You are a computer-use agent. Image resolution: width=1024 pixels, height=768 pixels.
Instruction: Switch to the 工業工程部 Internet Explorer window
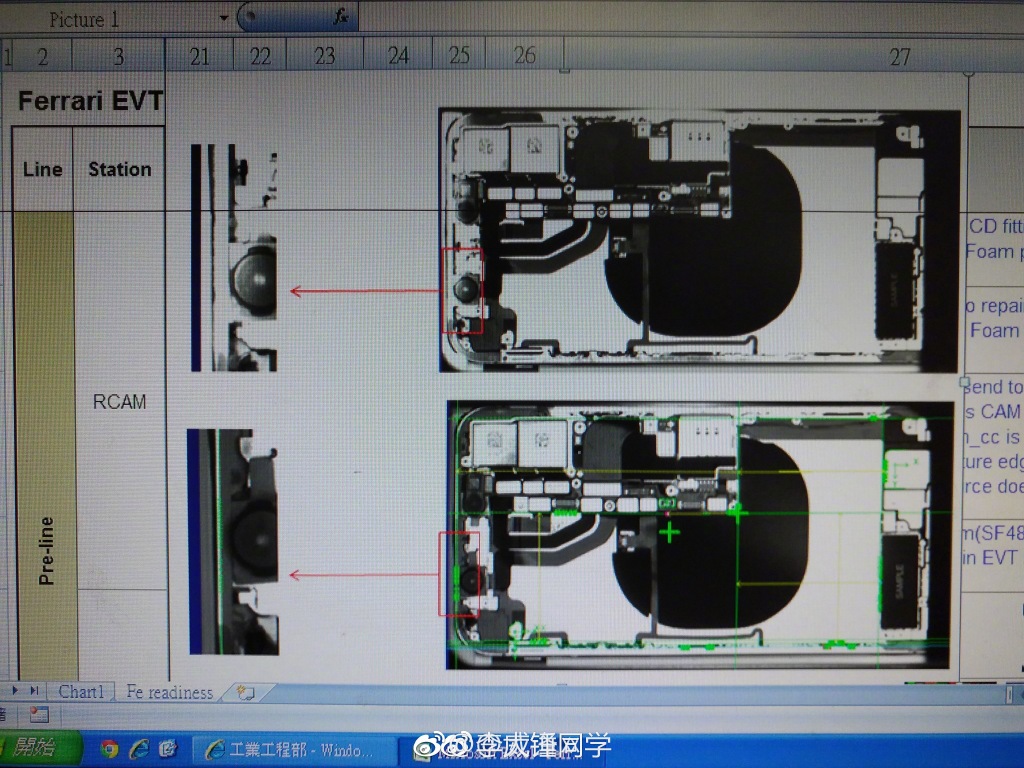[x=290, y=749]
